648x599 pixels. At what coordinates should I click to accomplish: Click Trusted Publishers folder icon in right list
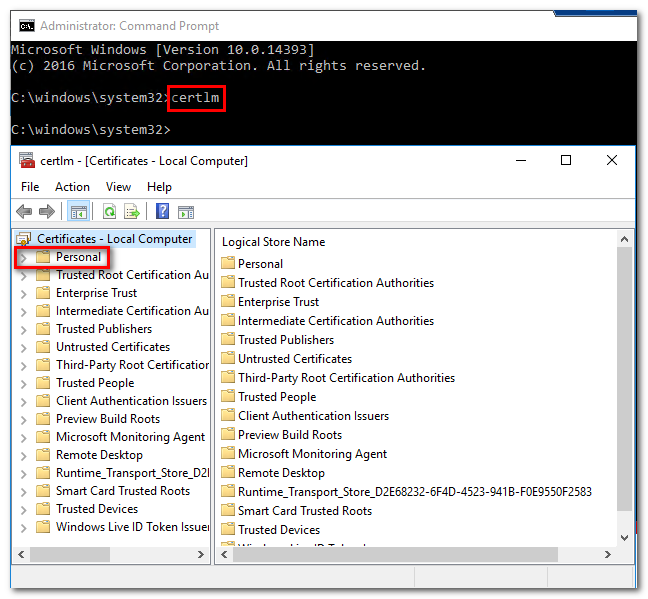228,339
